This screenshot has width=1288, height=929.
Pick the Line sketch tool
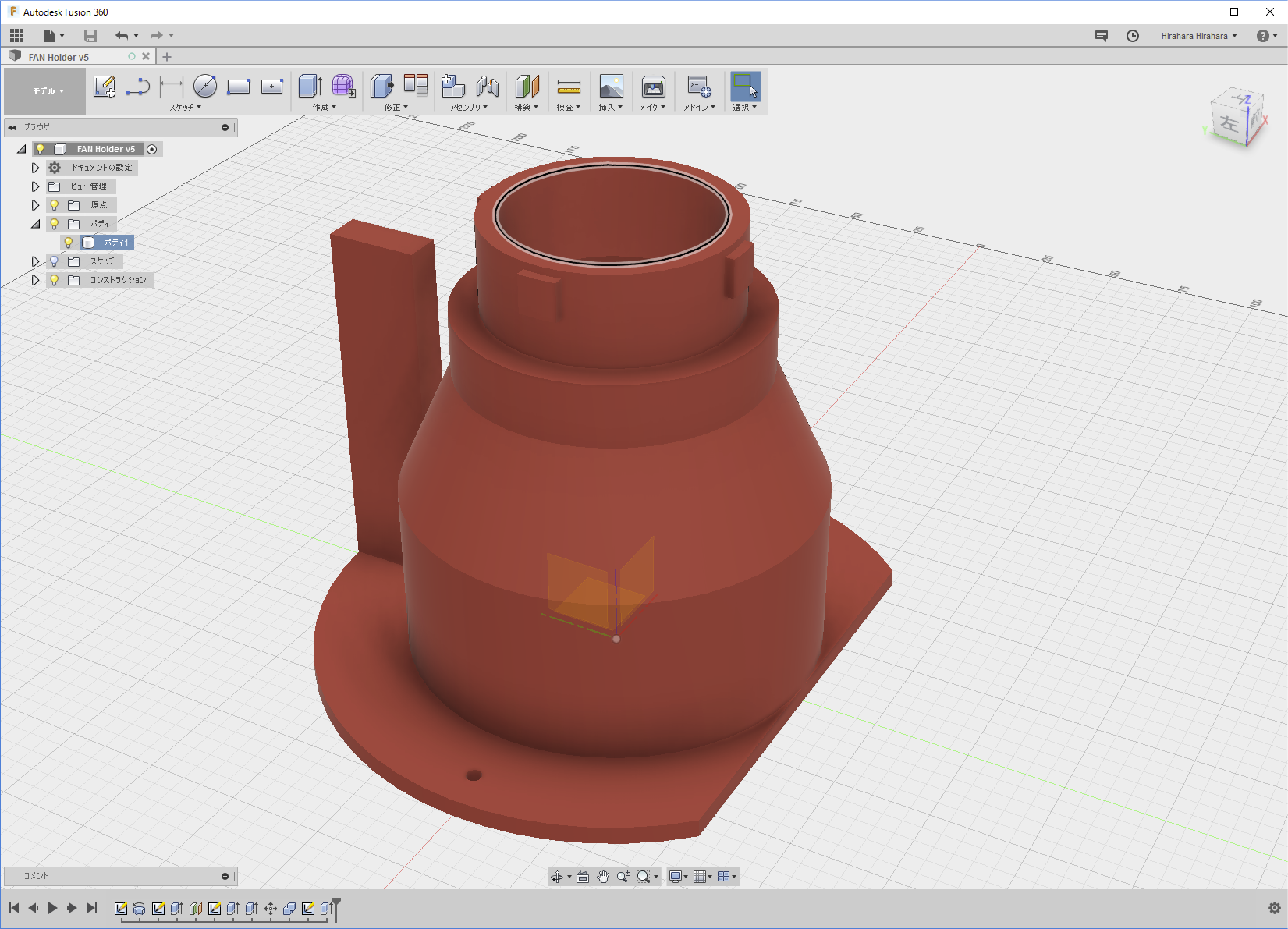(x=138, y=87)
